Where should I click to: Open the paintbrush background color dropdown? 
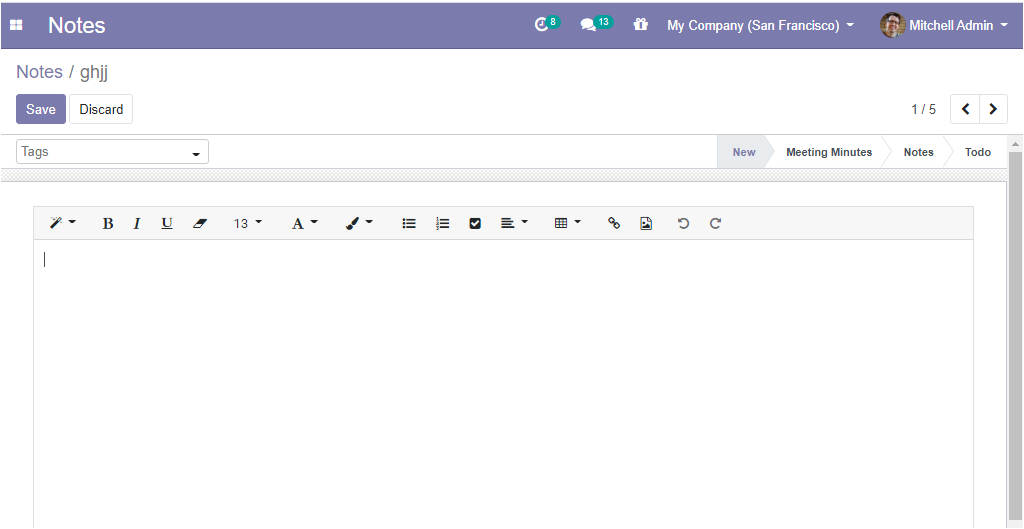pos(359,223)
